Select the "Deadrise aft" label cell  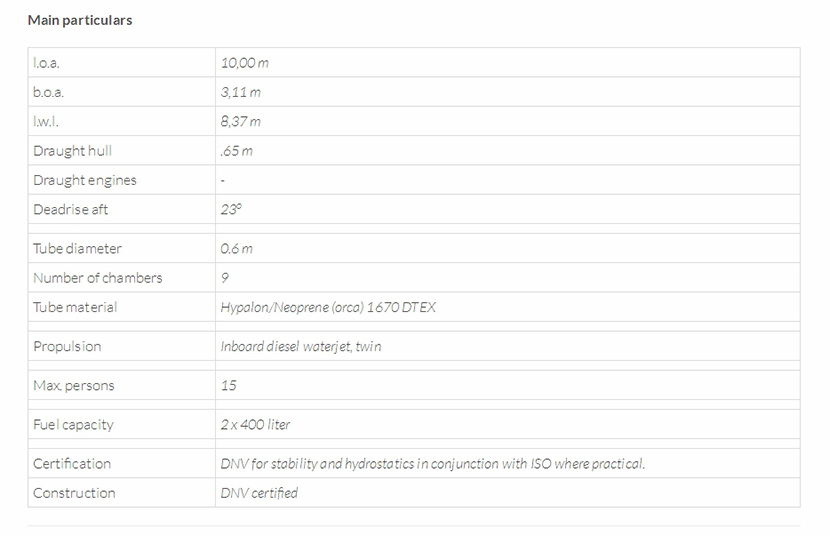(71, 209)
